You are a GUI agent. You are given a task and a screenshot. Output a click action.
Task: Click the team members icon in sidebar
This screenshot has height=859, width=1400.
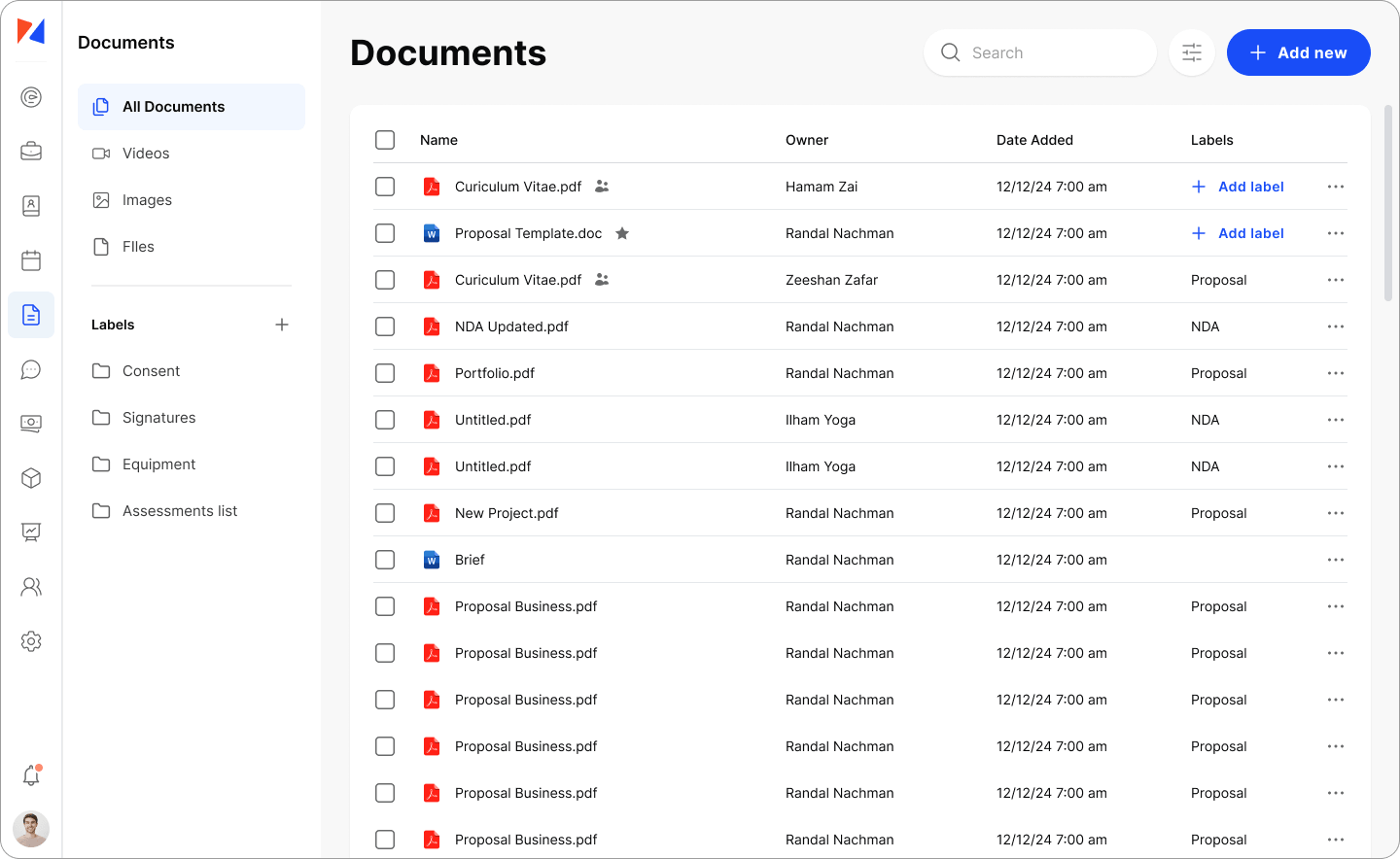tap(30, 586)
